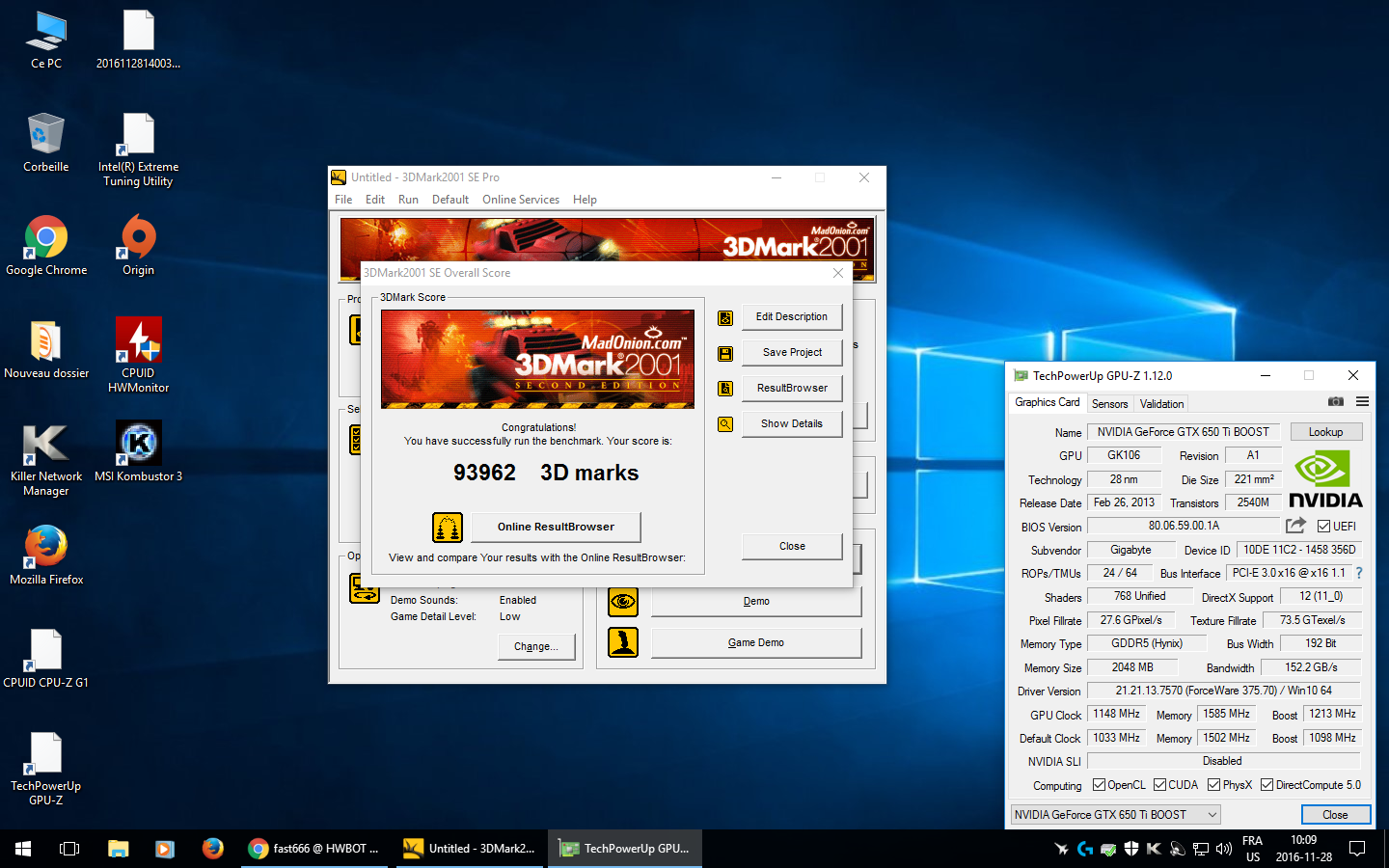Click the Change... button

click(x=536, y=647)
